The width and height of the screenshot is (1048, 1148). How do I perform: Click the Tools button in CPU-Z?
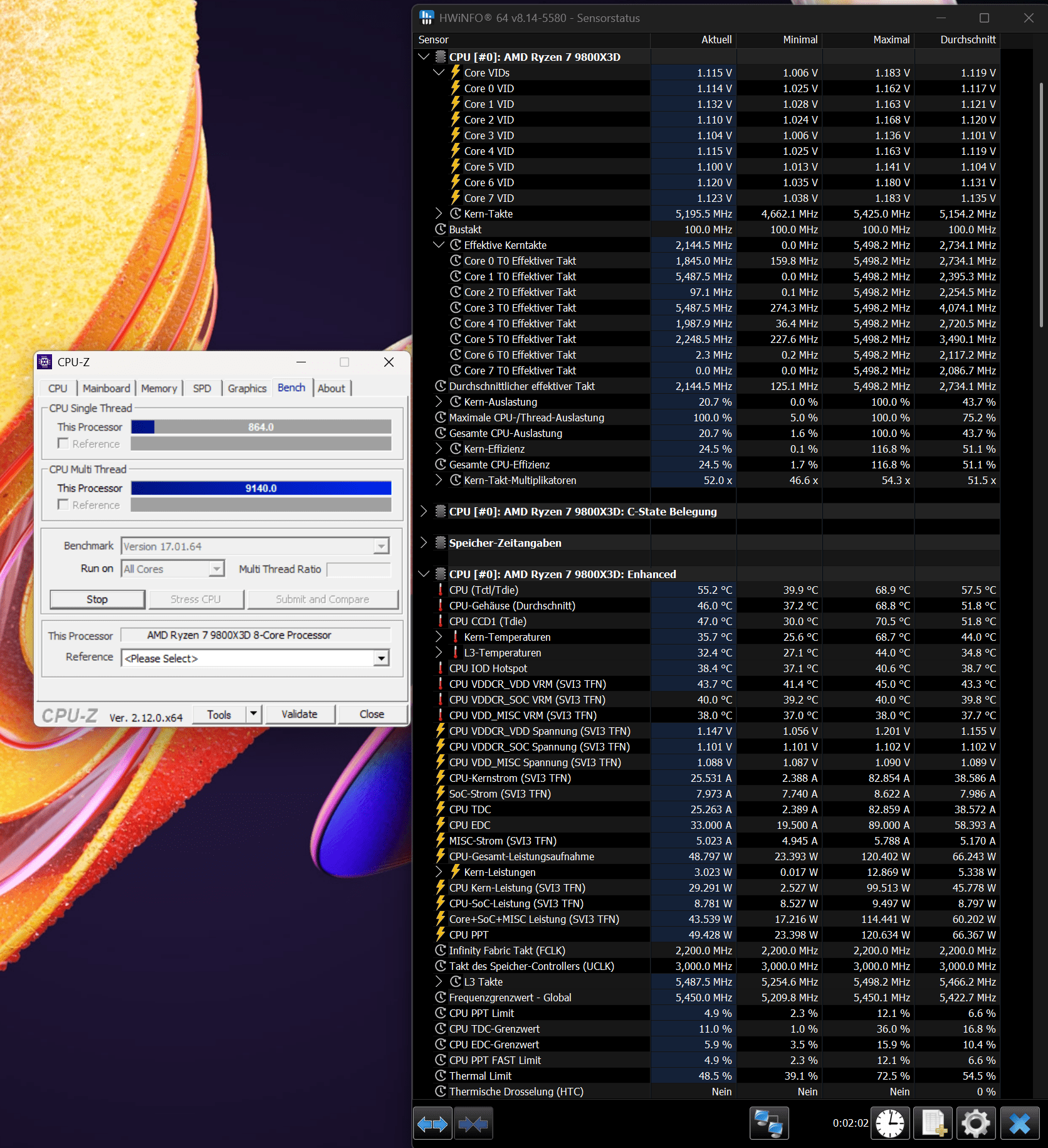tap(219, 714)
